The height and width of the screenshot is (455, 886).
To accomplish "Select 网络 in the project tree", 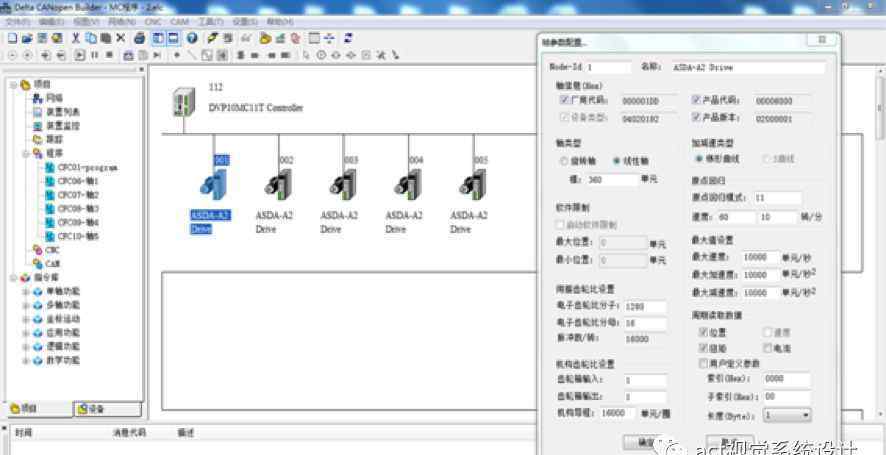I will tap(54, 98).
